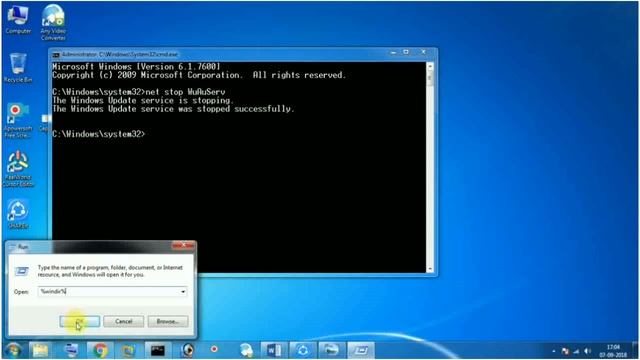Click cmd.exe icon in the title bar

[56, 54]
